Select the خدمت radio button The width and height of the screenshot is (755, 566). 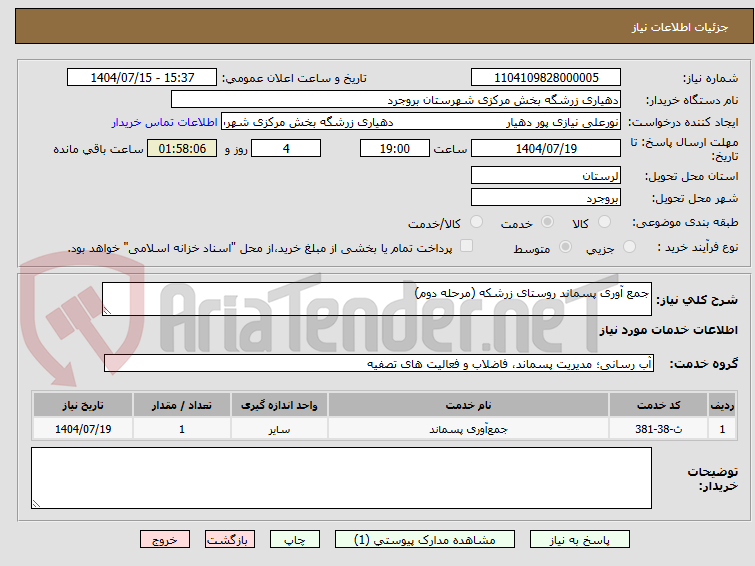coord(547,222)
